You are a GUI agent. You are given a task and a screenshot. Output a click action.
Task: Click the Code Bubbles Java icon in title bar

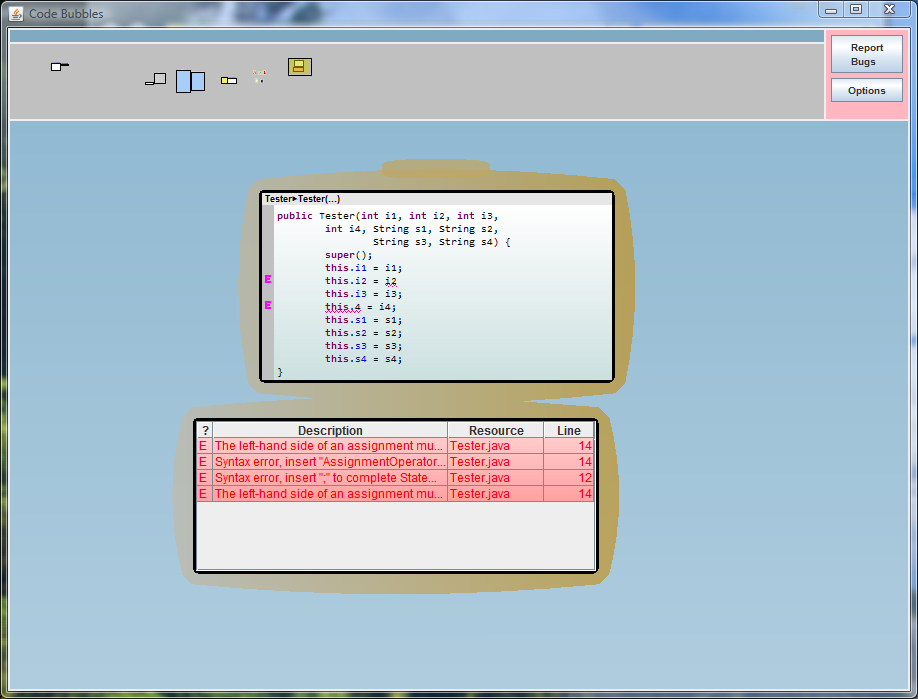coord(16,13)
